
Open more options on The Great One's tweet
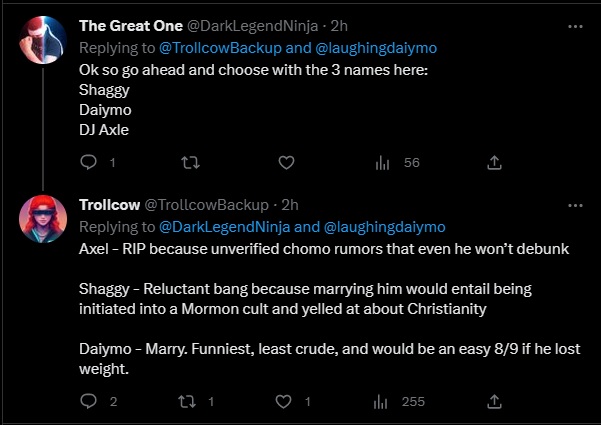click(x=574, y=26)
